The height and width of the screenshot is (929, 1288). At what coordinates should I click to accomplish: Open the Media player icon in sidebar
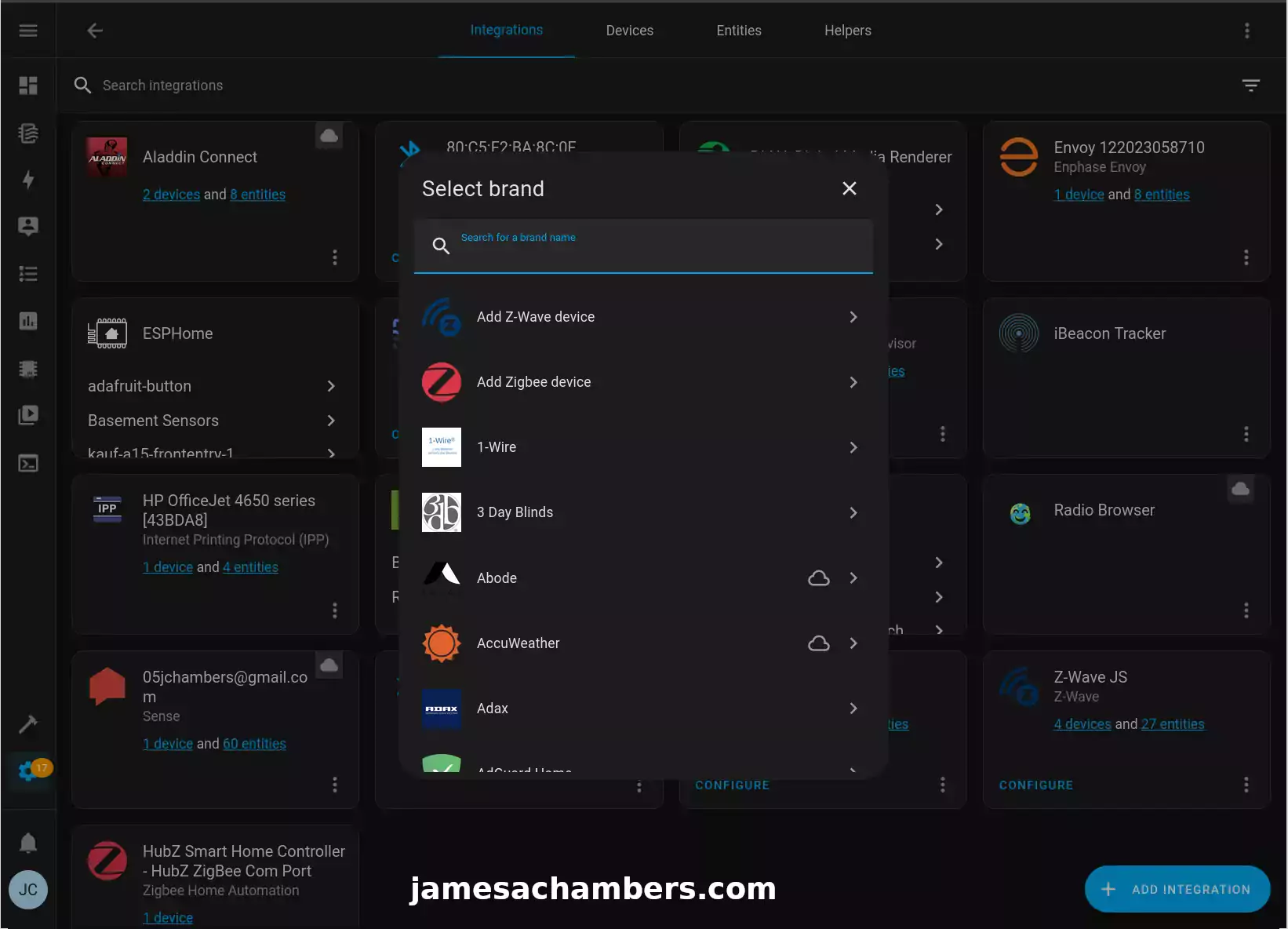[x=28, y=414]
